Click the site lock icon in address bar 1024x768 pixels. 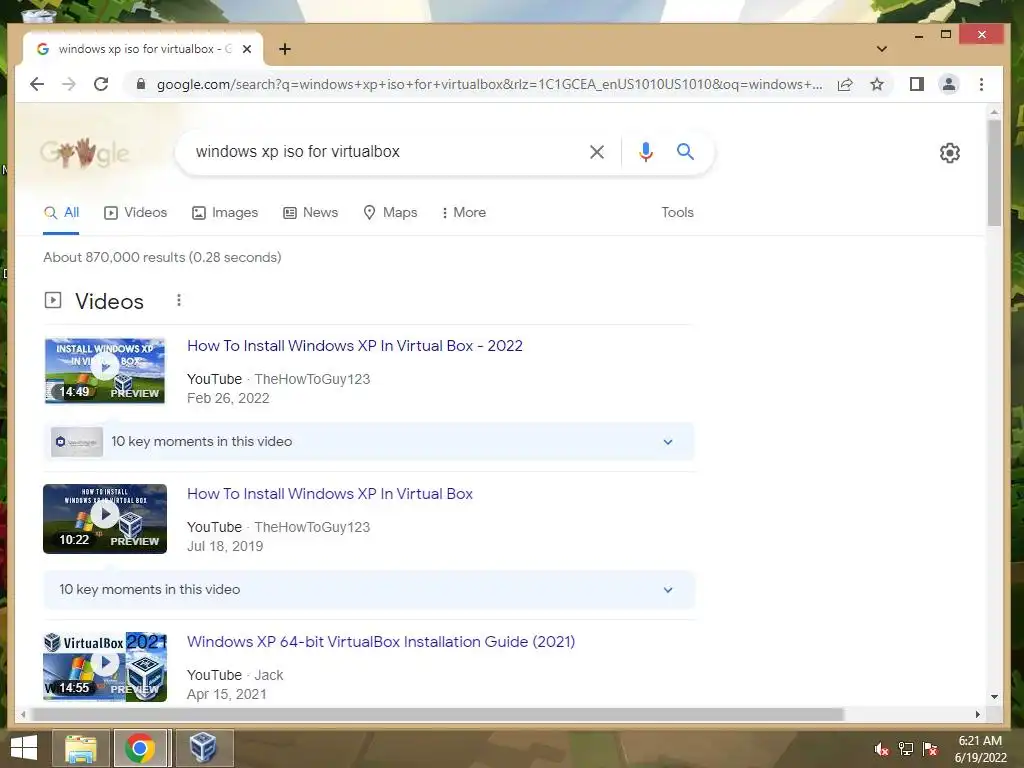(140, 84)
